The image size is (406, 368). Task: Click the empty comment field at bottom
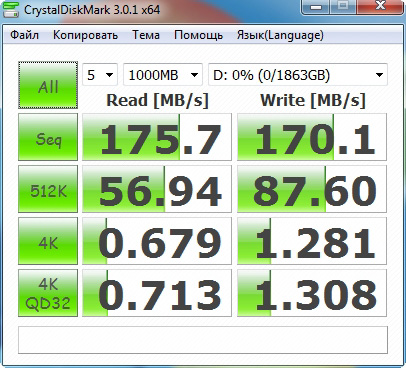[203, 340]
